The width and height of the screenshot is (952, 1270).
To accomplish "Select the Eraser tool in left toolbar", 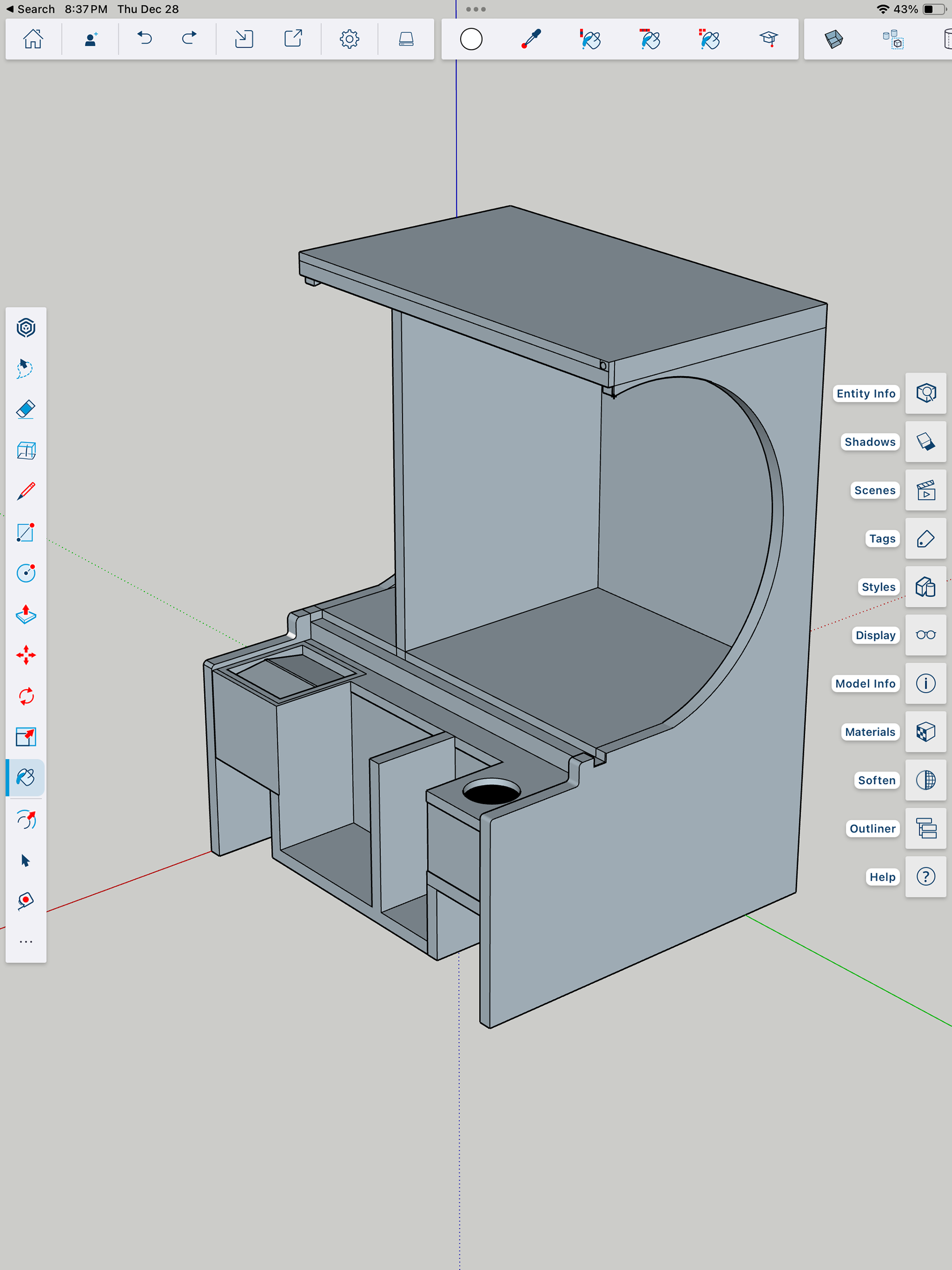I will [26, 409].
